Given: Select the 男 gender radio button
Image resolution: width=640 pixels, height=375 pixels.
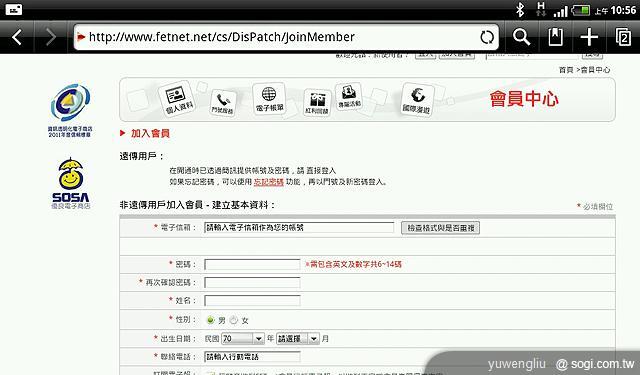Looking at the screenshot, I should coord(210,320).
